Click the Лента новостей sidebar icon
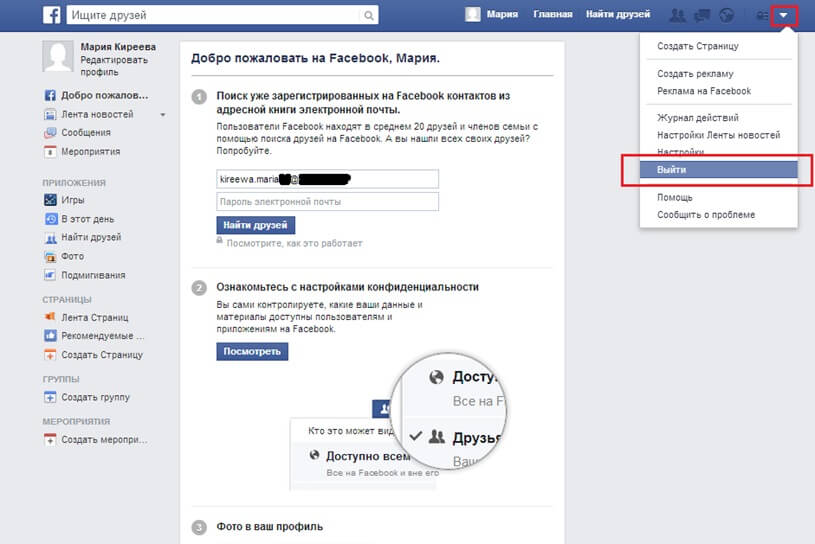 50,114
